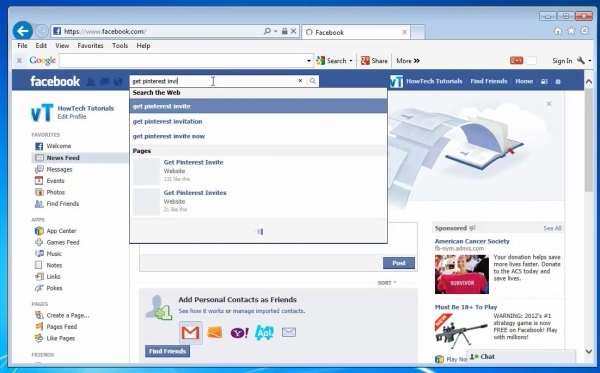Open the news feed SORT dropdown
600x373 pixels.
(x=387, y=283)
